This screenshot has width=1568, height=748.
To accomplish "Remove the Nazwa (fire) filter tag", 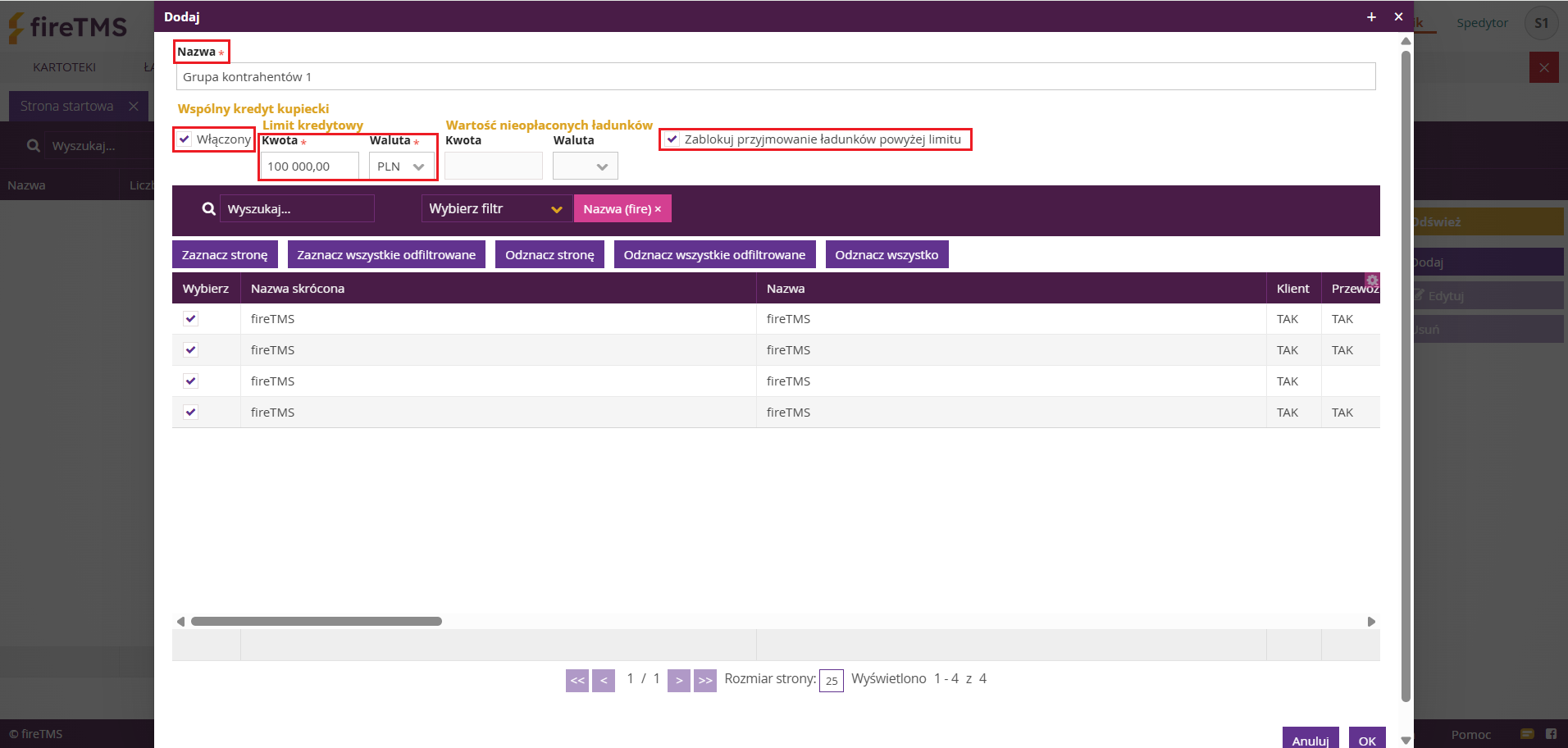I will [658, 209].
